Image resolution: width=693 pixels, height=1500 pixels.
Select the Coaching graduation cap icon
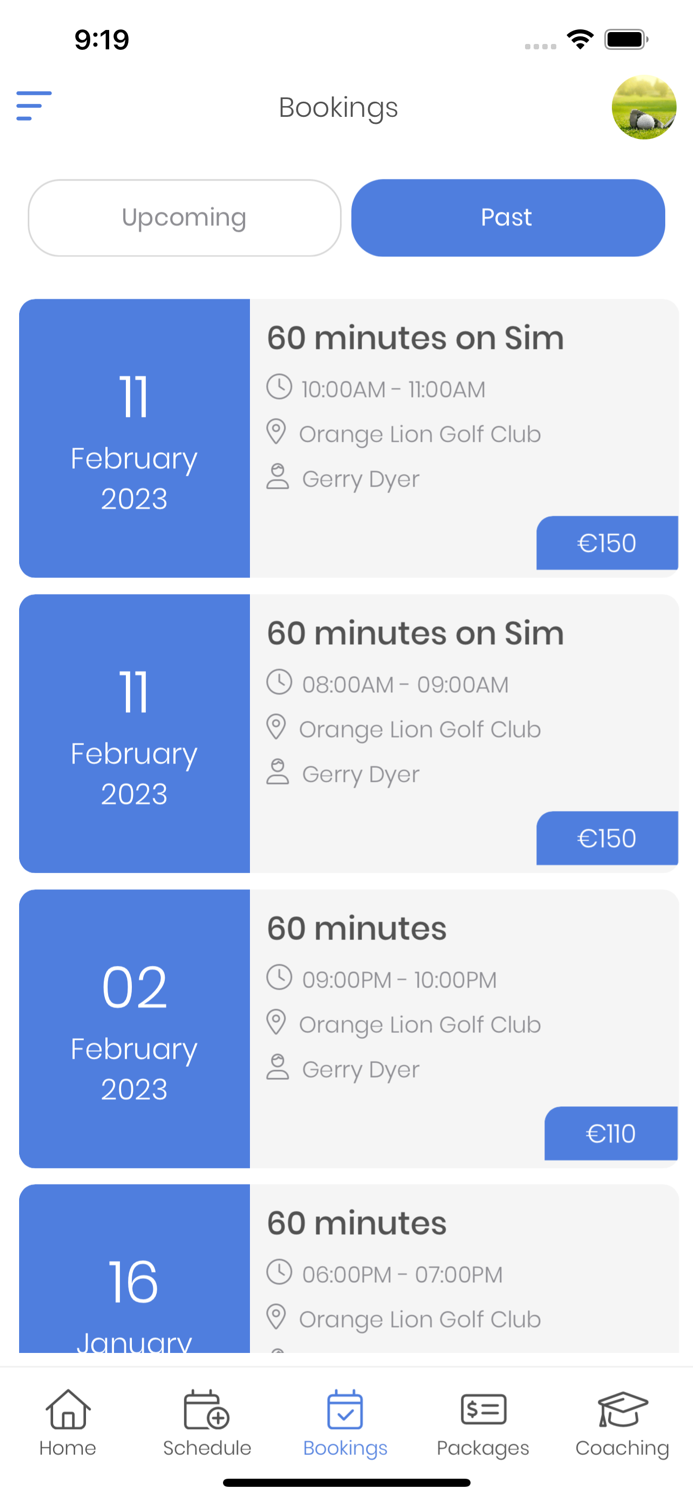click(x=622, y=1408)
